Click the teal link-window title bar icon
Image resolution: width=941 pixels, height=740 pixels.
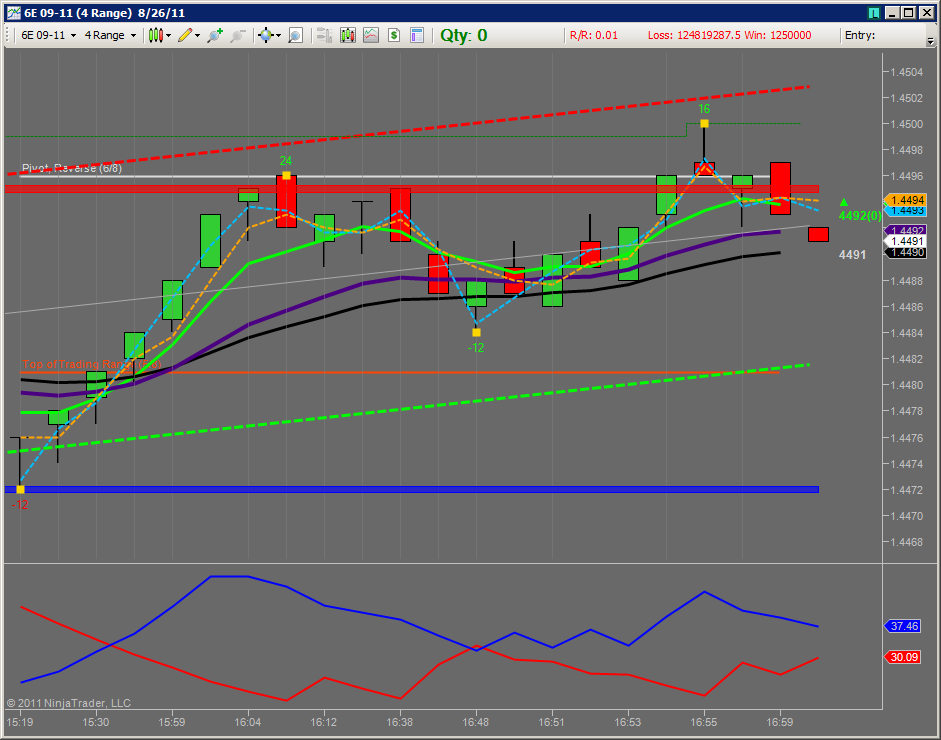(x=874, y=13)
